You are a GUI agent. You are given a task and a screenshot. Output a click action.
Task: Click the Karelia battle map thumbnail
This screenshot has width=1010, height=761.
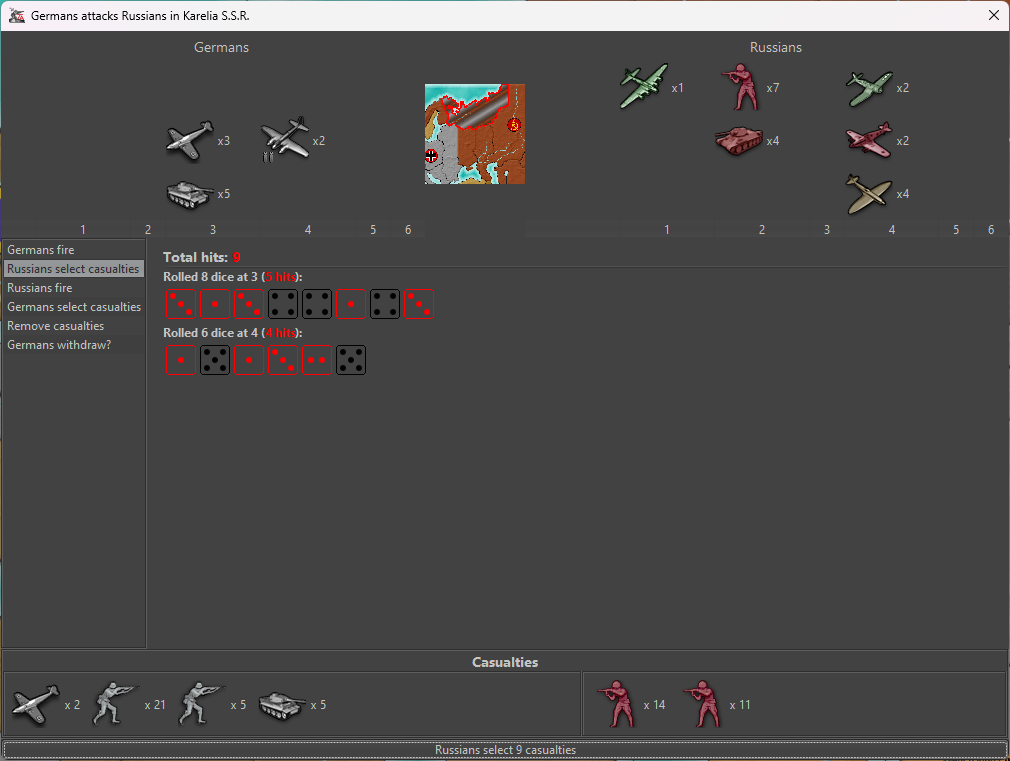pyautogui.click(x=475, y=134)
